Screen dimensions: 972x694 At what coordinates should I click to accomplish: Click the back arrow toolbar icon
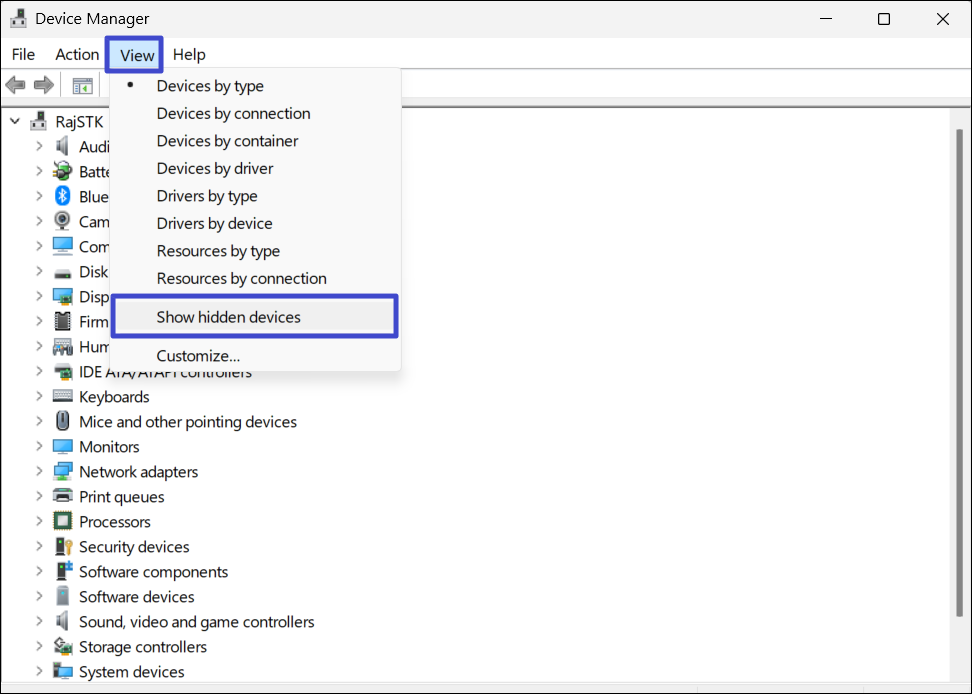[x=15, y=85]
